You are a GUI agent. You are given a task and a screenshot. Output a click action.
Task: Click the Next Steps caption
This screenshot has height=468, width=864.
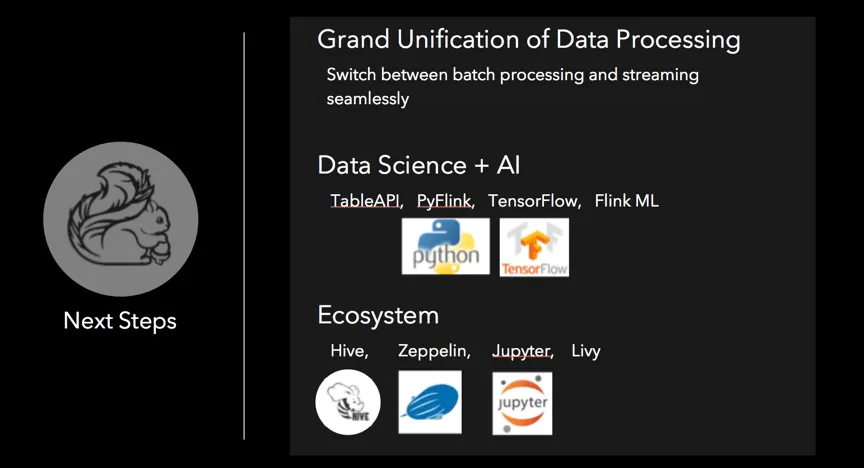tap(120, 321)
